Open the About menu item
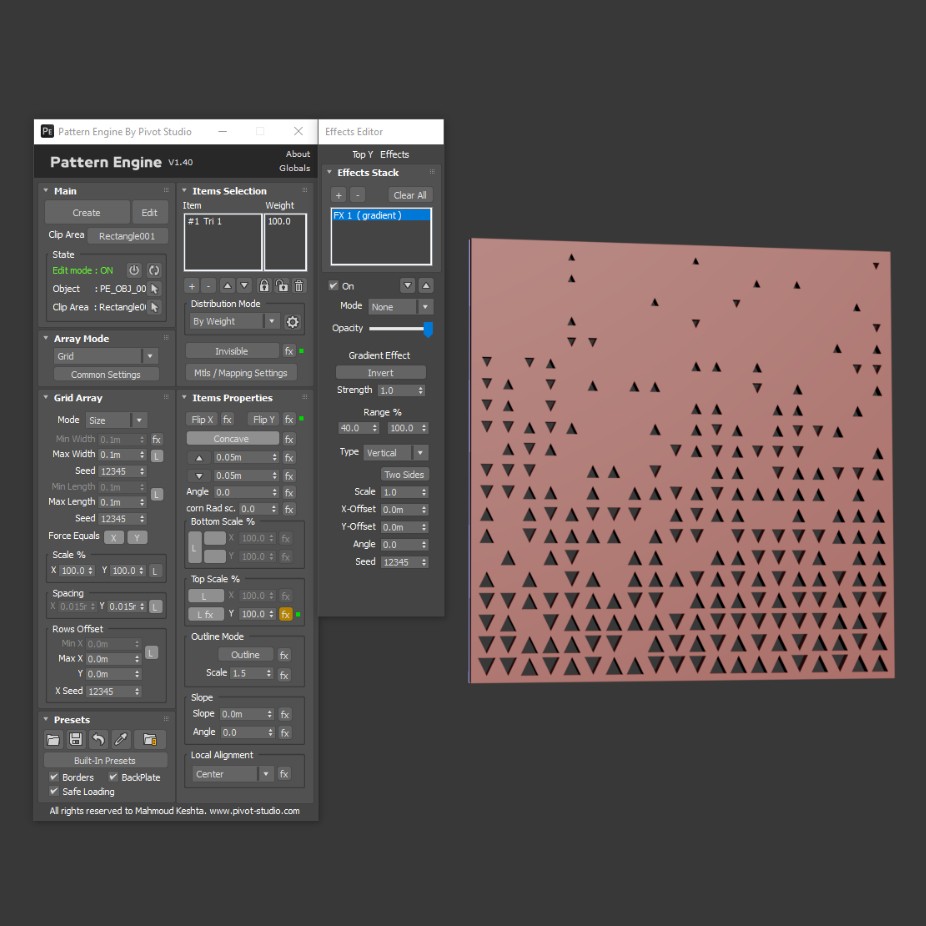Screen dimensions: 926x926 (298, 154)
